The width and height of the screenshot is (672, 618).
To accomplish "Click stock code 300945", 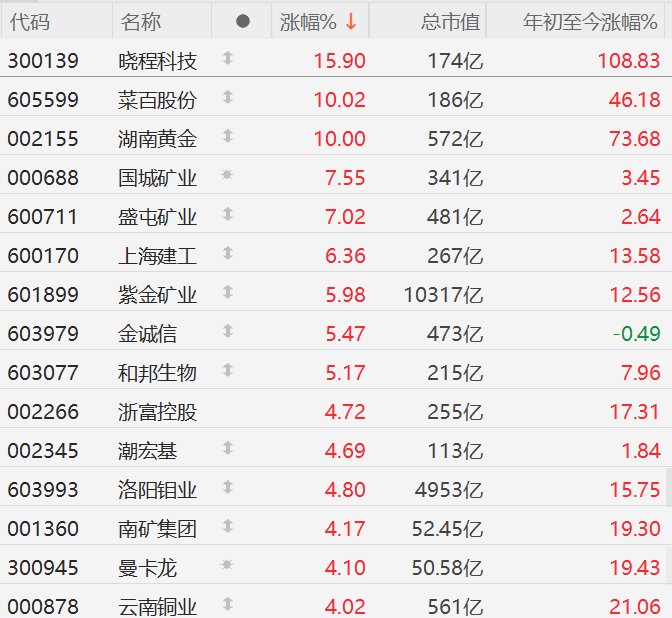I will [43, 568].
